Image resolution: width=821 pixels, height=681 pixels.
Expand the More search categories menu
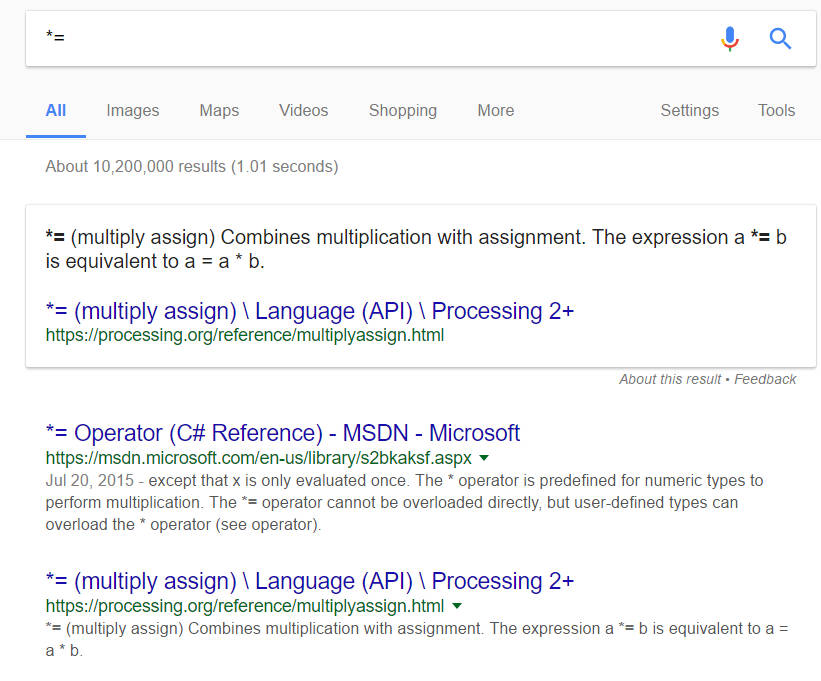tap(495, 110)
